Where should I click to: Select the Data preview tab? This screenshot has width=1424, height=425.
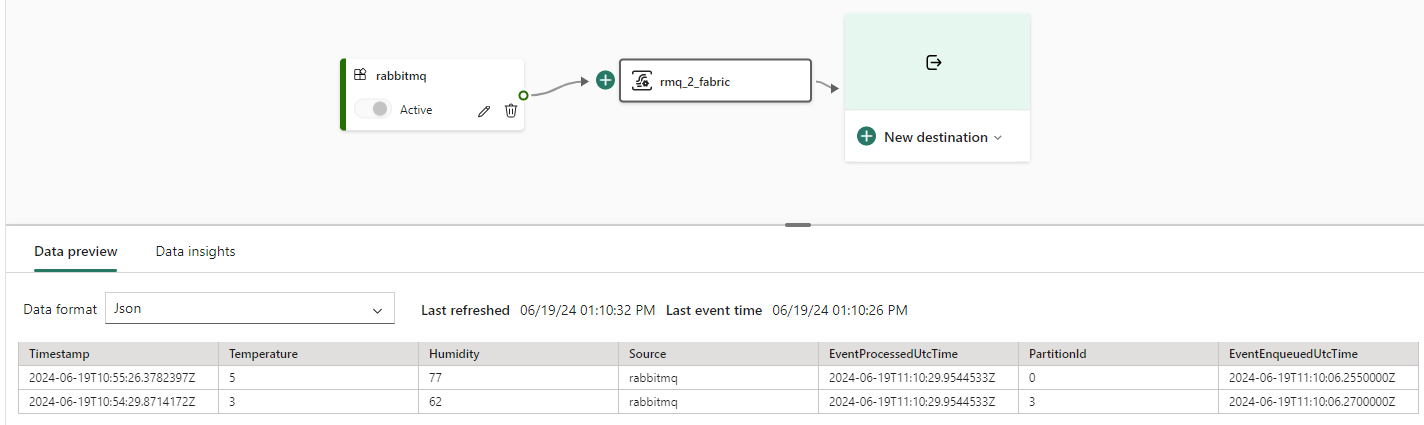pos(76,252)
